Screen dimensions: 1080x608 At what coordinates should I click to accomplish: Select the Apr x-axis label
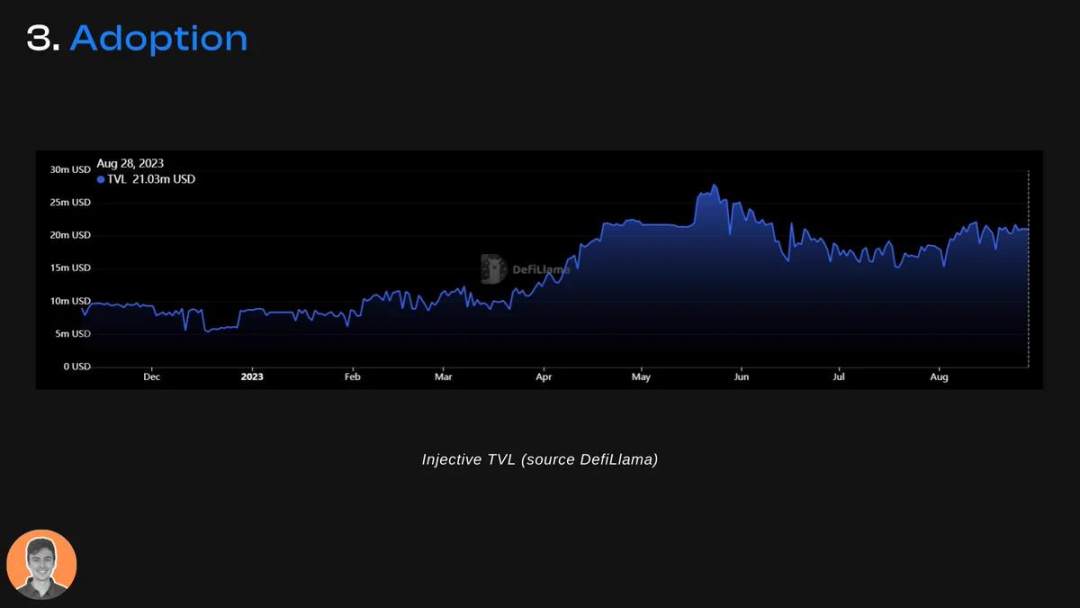(x=543, y=377)
